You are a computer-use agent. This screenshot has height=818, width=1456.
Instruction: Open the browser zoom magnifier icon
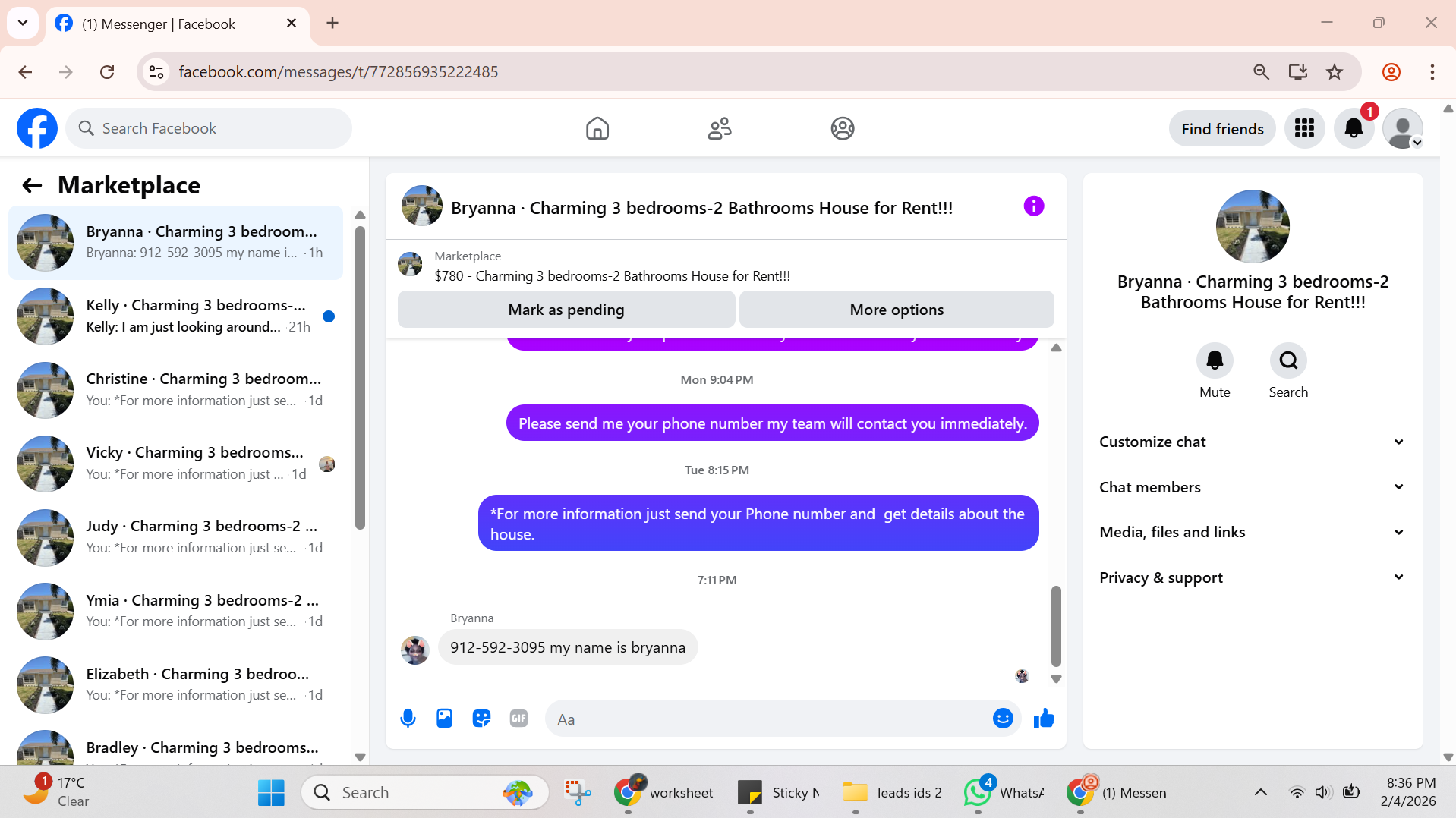pyautogui.click(x=1261, y=72)
